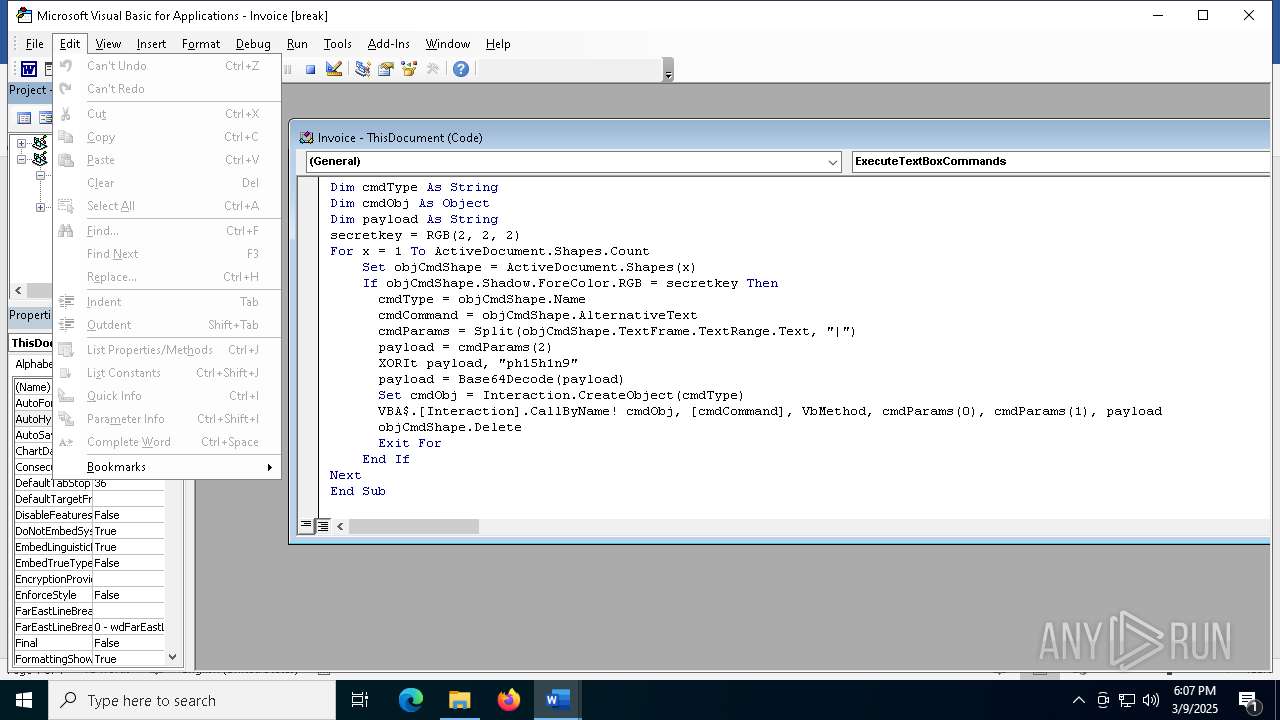
Task: Open Task View on taskbar
Action: coord(360,700)
